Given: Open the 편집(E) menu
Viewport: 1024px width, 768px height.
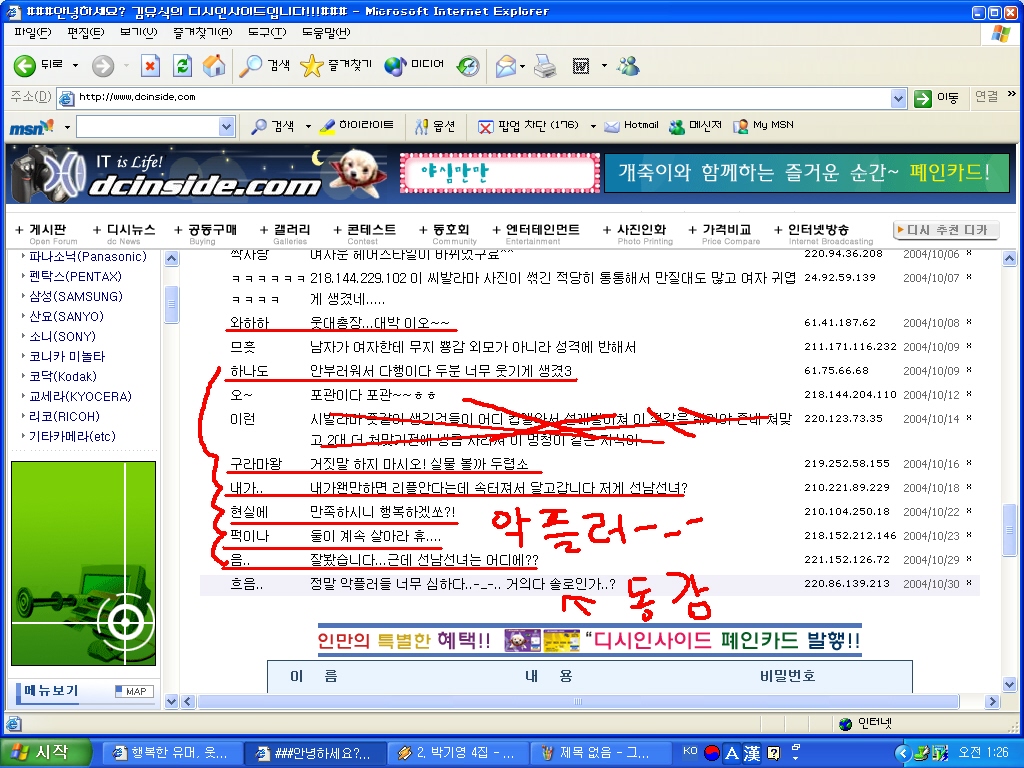Looking at the screenshot, I should [x=86, y=32].
